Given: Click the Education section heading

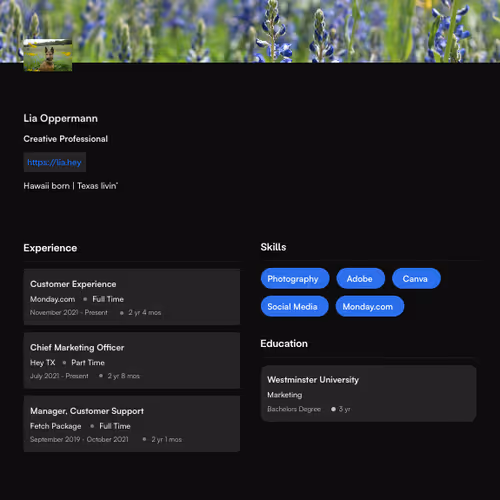Looking at the screenshot, I should (x=284, y=344).
